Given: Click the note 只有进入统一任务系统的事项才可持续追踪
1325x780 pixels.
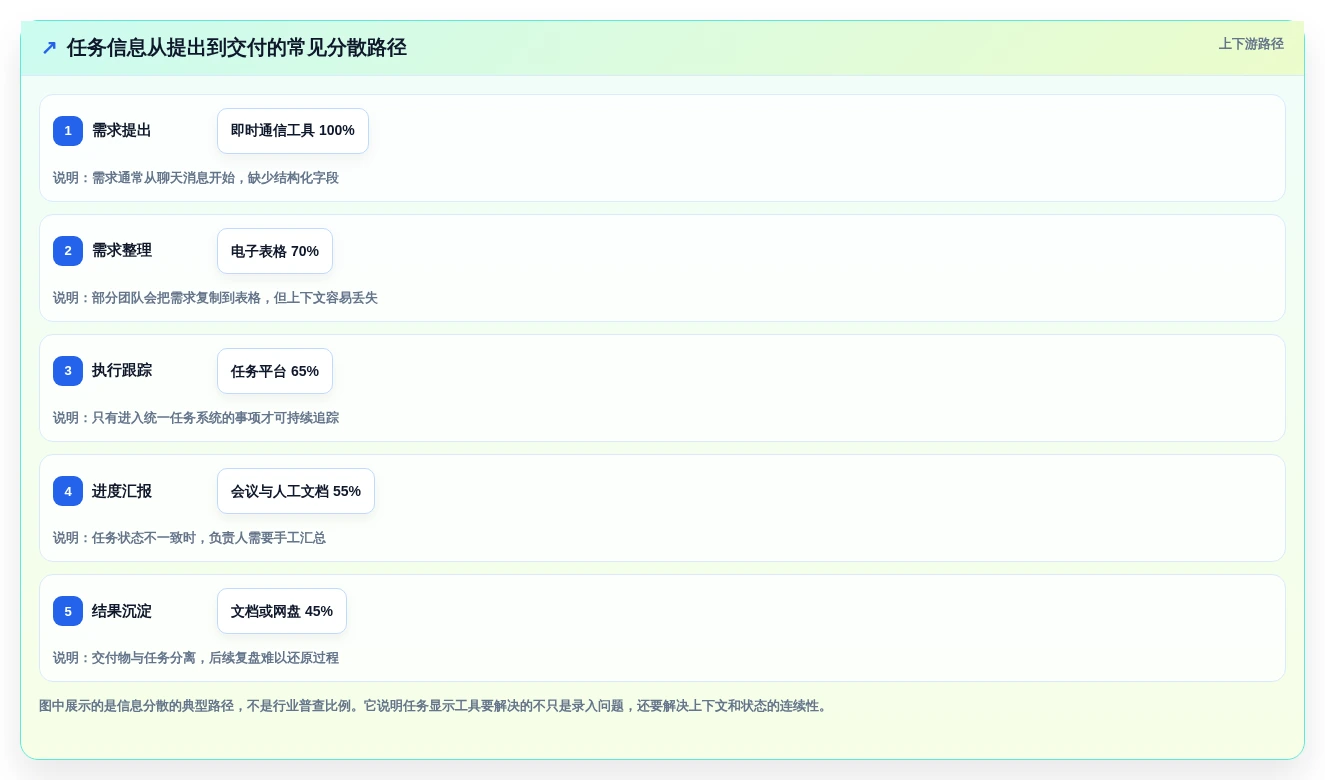Looking at the screenshot, I should coord(215,418).
